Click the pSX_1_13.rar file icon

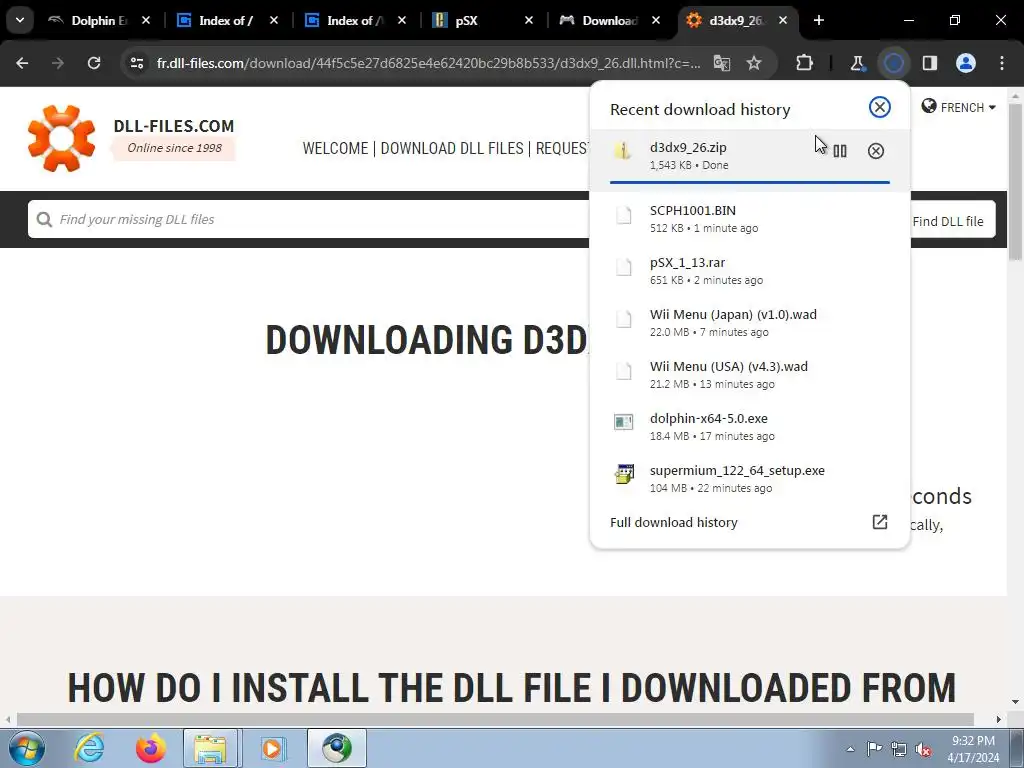point(624,266)
